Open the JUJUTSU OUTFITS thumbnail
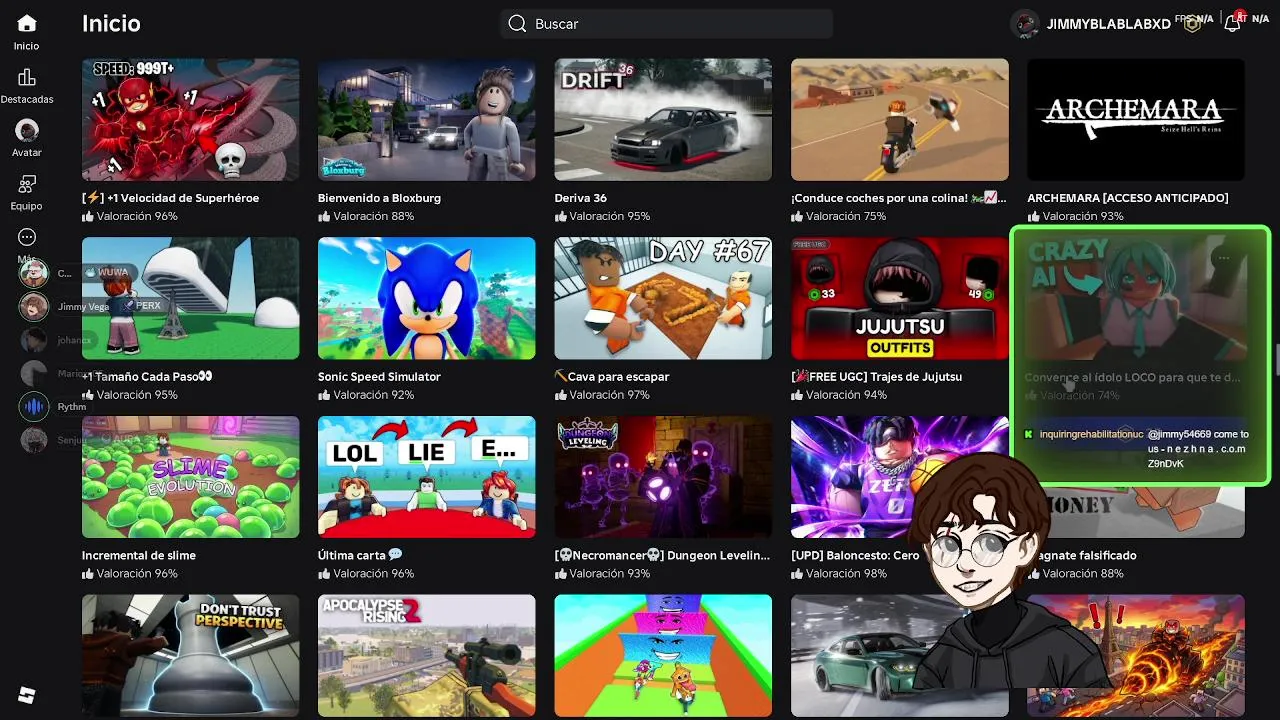 pos(900,298)
